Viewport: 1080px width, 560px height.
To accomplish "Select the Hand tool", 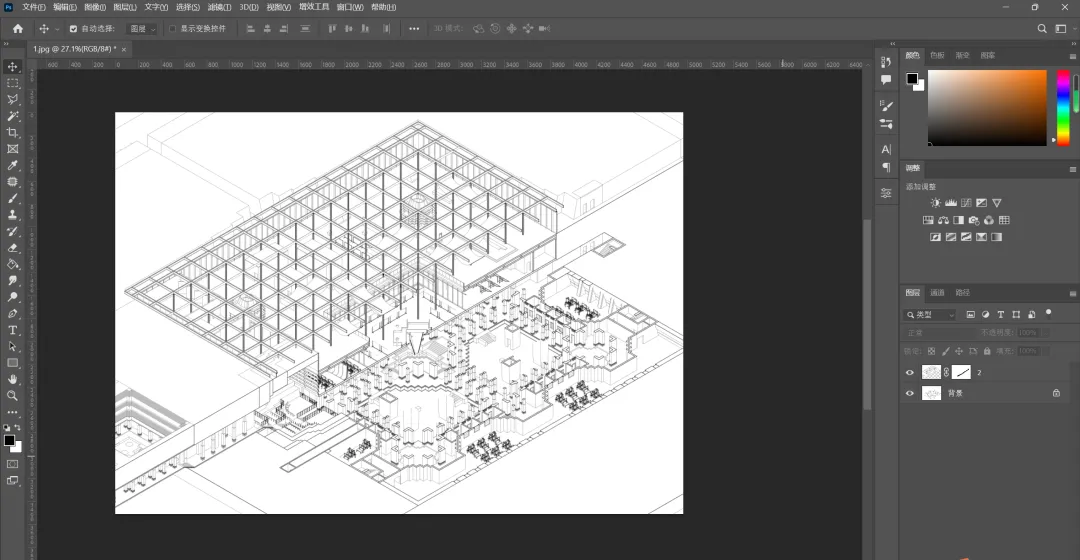I will [12, 380].
